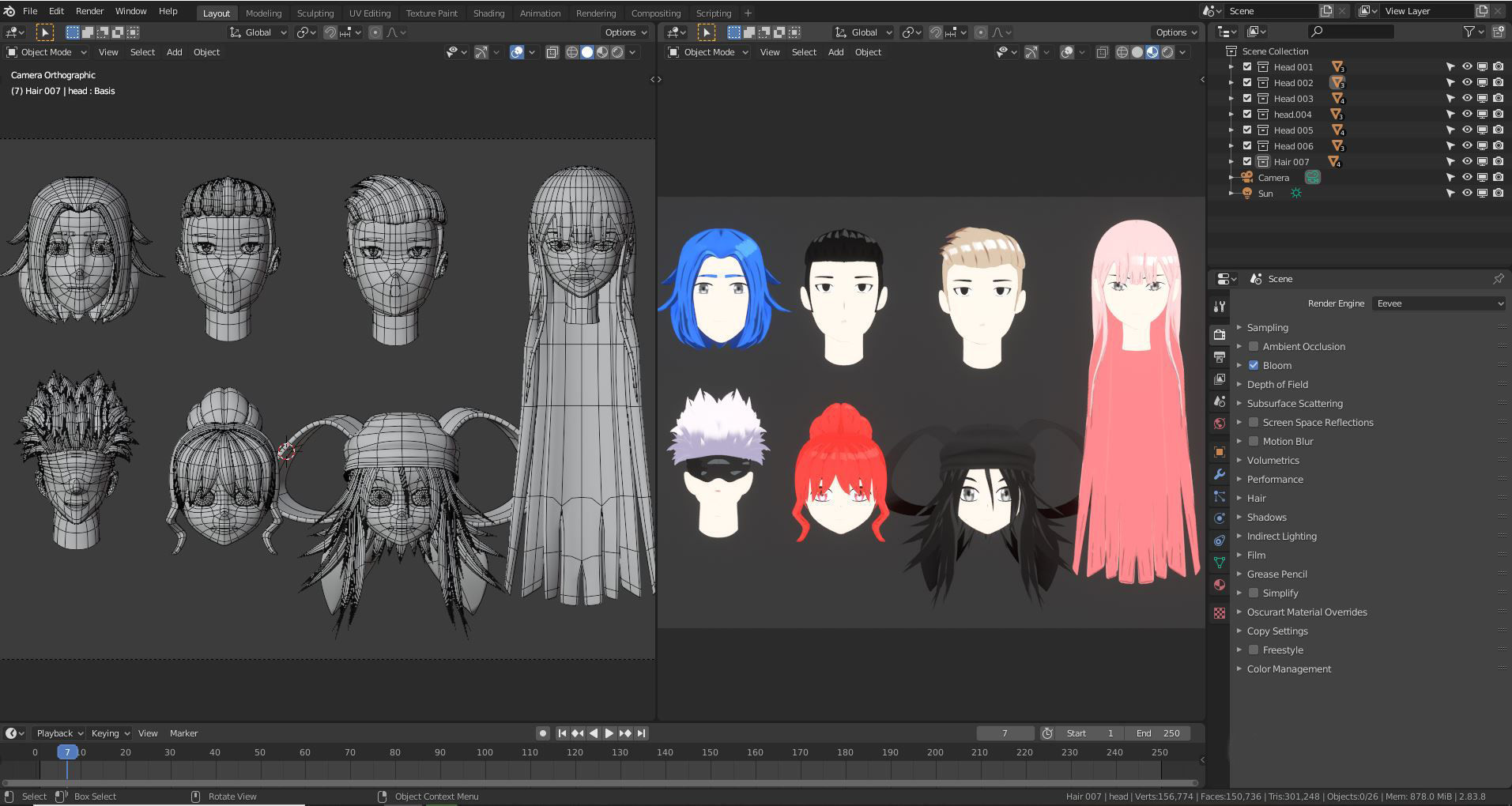
Task: Open the Material properties tab
Action: pos(1219,585)
